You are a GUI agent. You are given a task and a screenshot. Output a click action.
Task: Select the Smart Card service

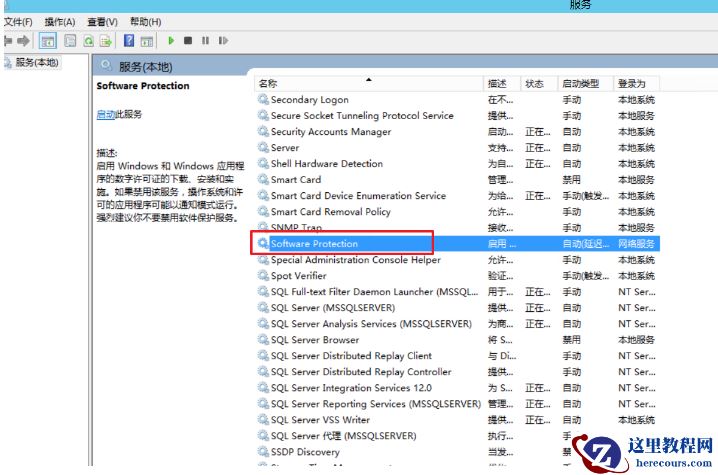pos(458,180)
